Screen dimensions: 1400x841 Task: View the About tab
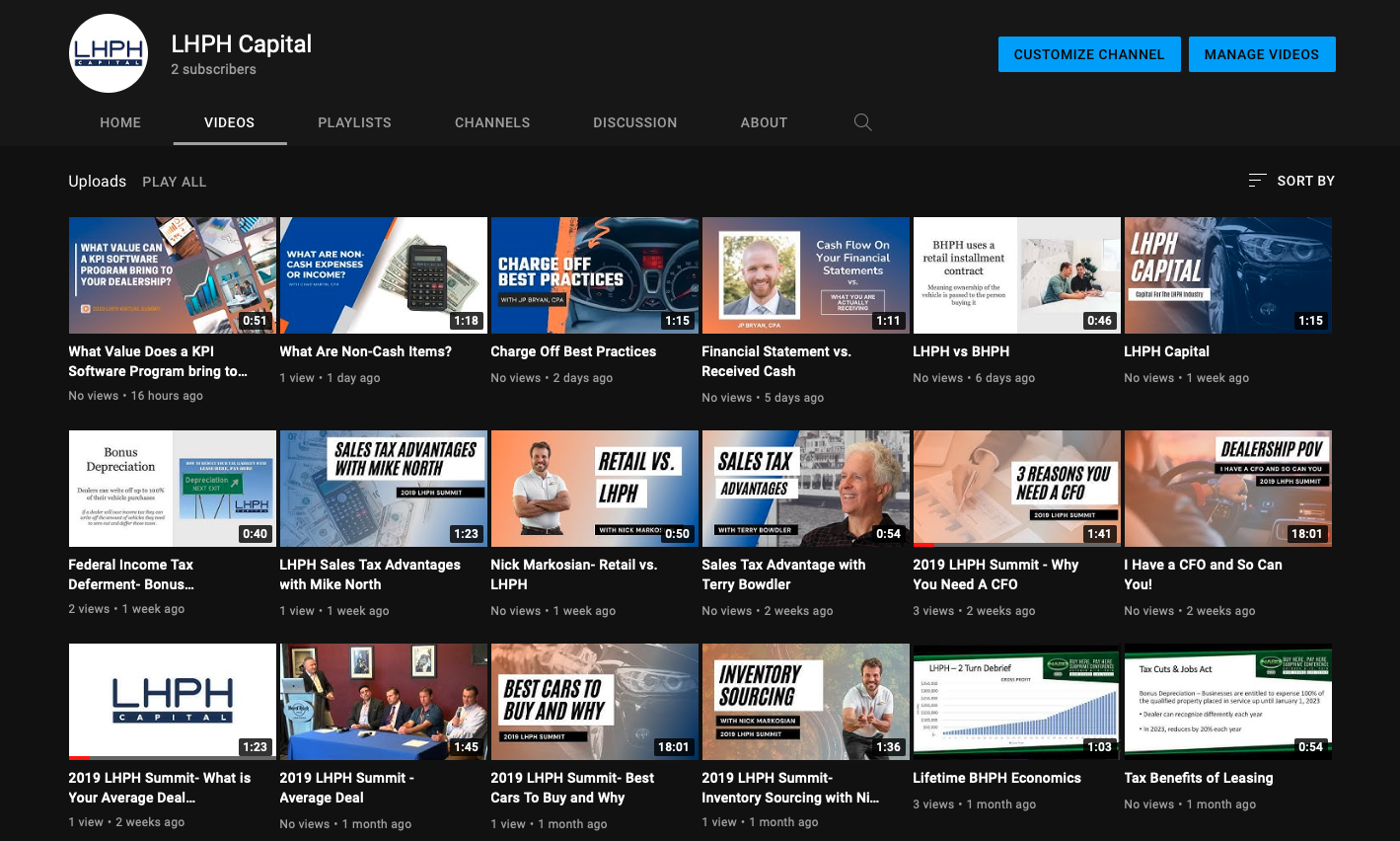tap(764, 122)
